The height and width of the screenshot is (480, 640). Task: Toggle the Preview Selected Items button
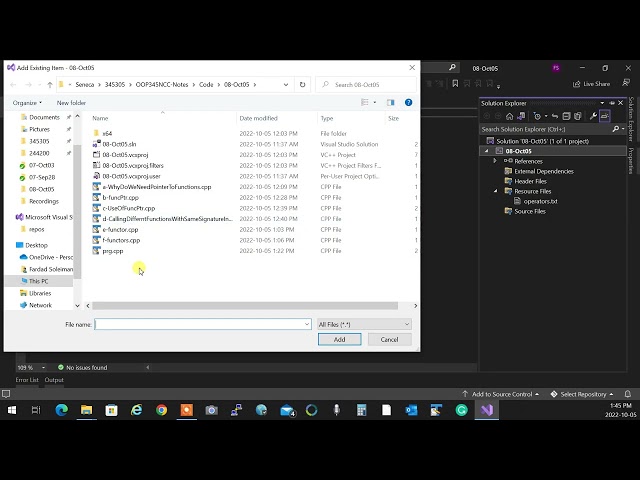pos(605,116)
